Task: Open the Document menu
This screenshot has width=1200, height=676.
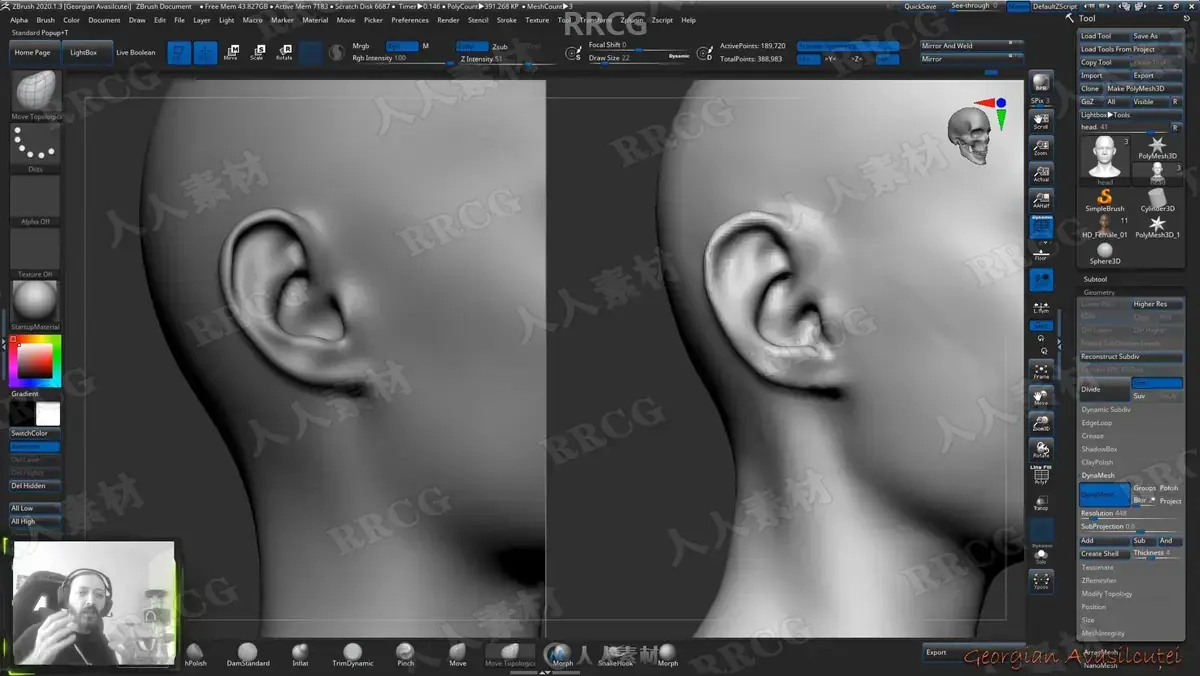Action: pos(104,20)
